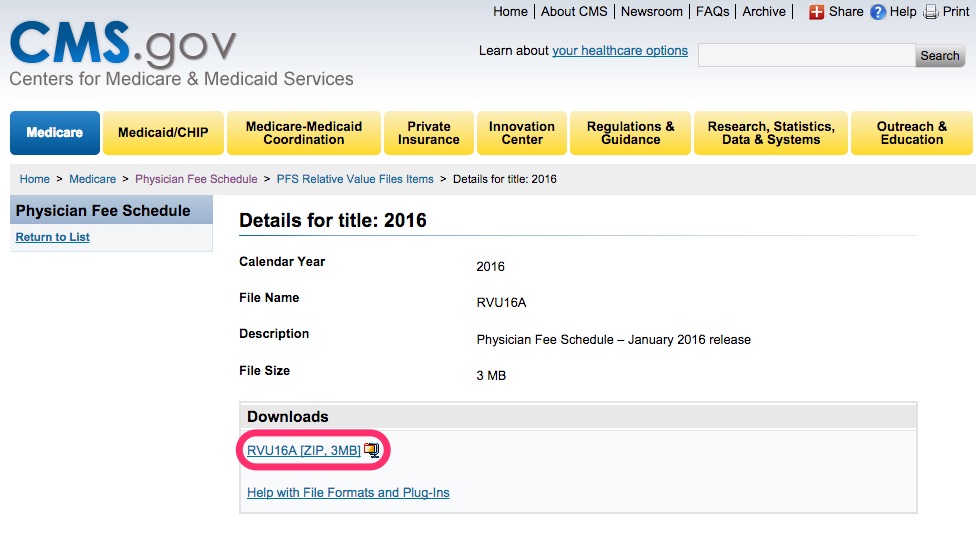Click the File Size value 3 MB
This screenshot has height=534, width=976.
coord(491,376)
